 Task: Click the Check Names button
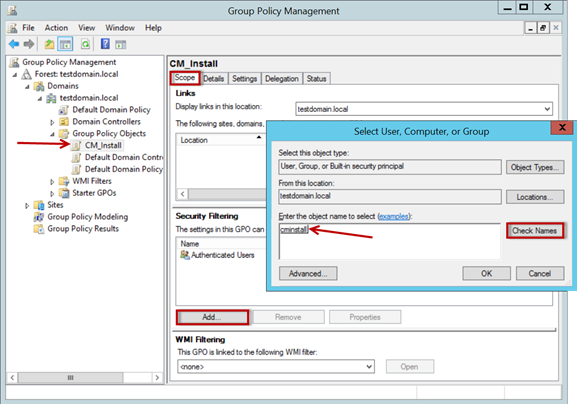535,231
